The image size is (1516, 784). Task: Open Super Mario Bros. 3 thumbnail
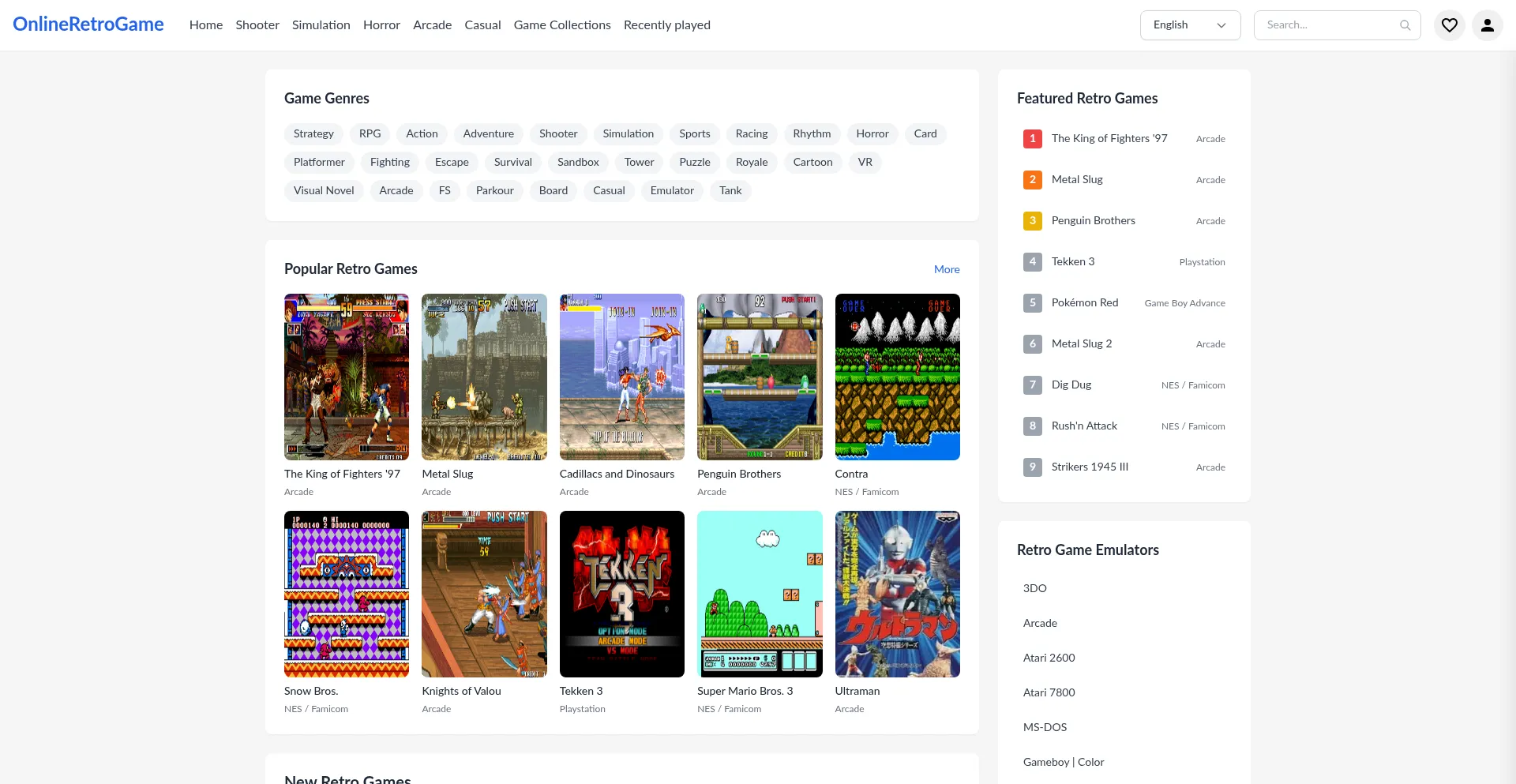click(760, 595)
